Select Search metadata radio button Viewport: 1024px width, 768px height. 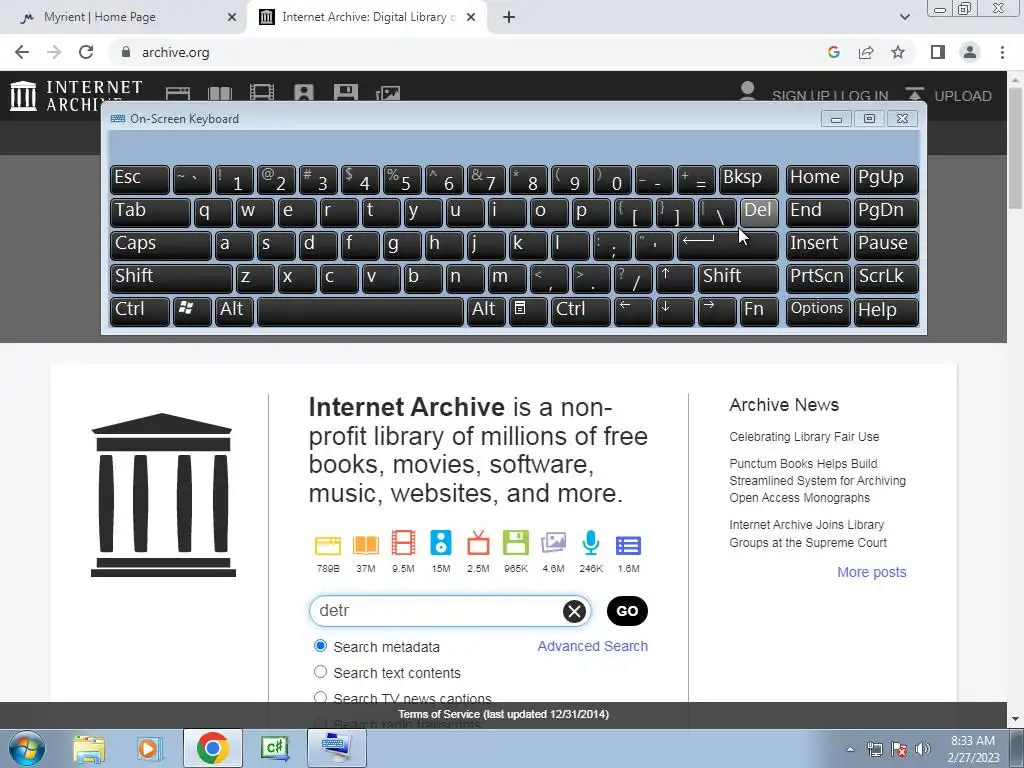click(x=320, y=646)
